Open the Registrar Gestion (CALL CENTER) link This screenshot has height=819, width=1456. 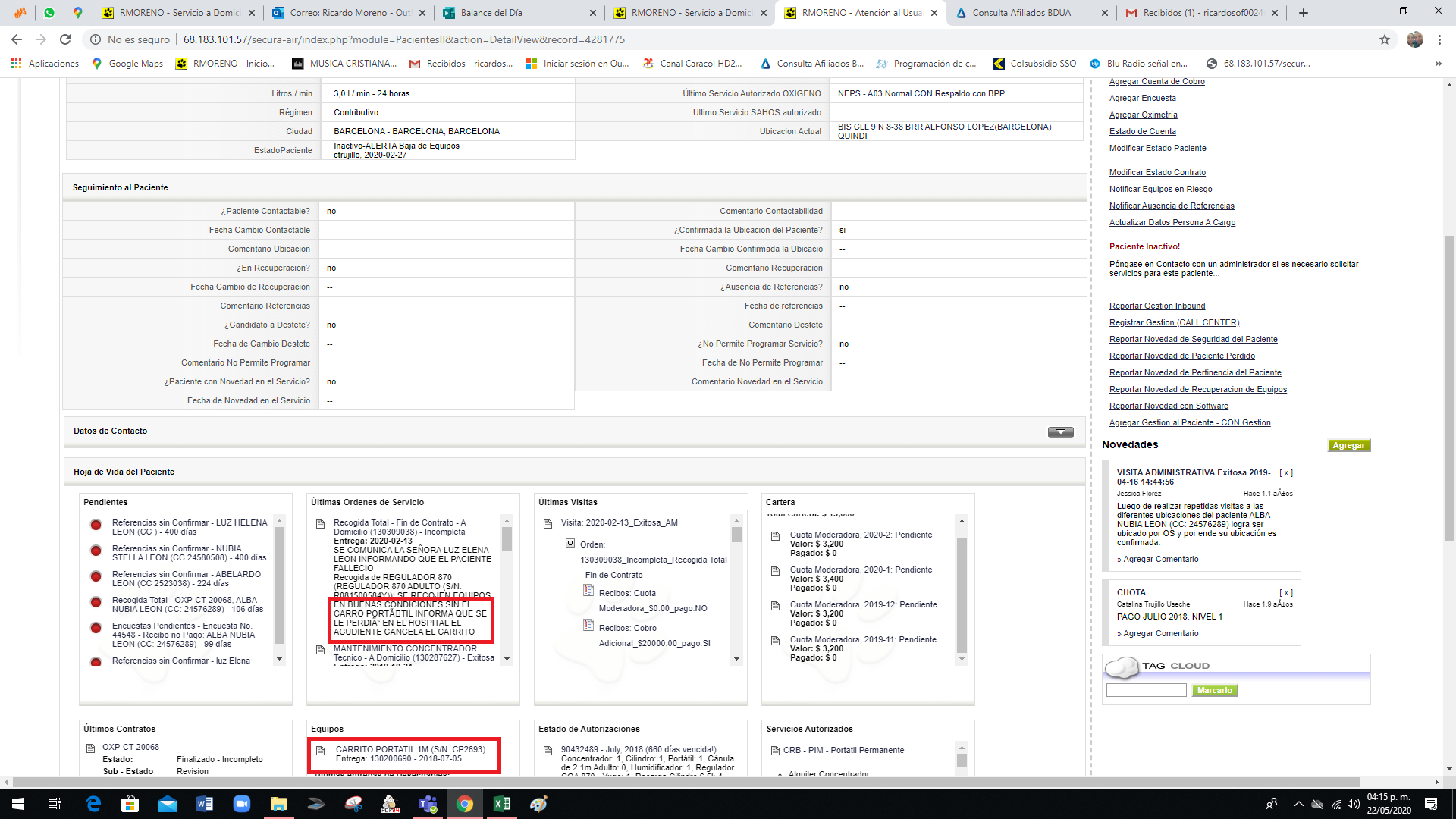point(1174,322)
